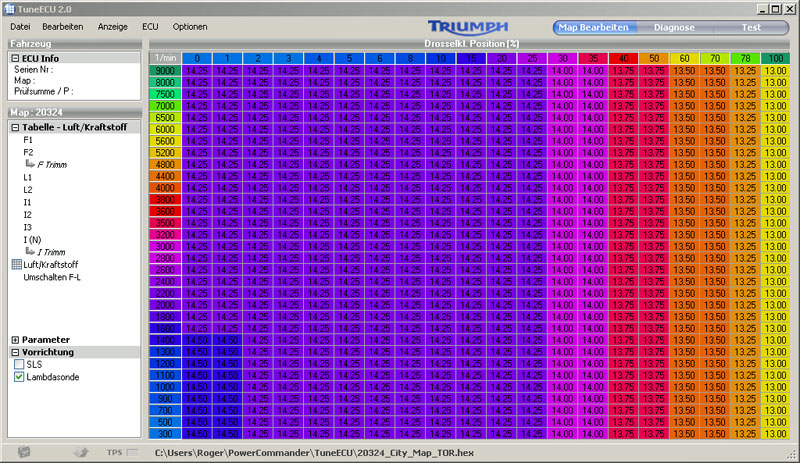Click the TuneECU title bar app icon
Viewport: 800px width, 463px height.
tap(9, 9)
